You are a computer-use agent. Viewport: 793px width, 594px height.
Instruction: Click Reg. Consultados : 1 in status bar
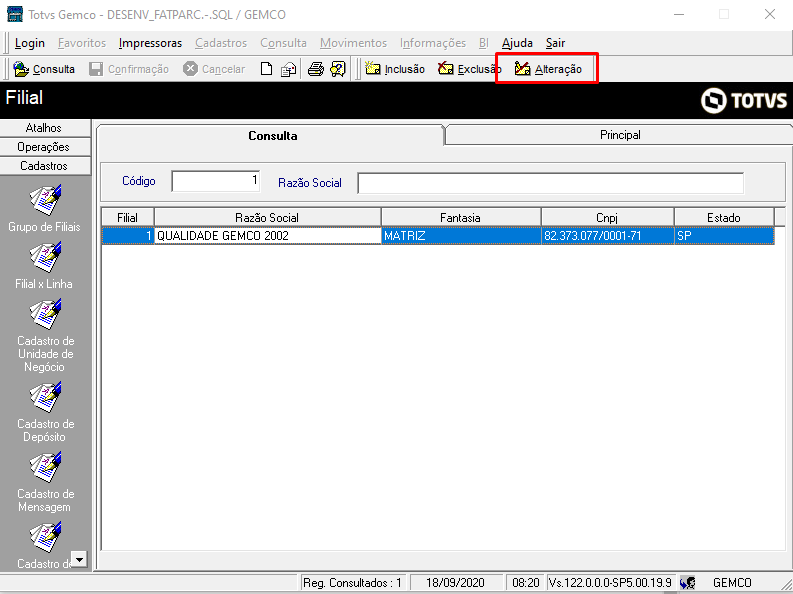353,583
